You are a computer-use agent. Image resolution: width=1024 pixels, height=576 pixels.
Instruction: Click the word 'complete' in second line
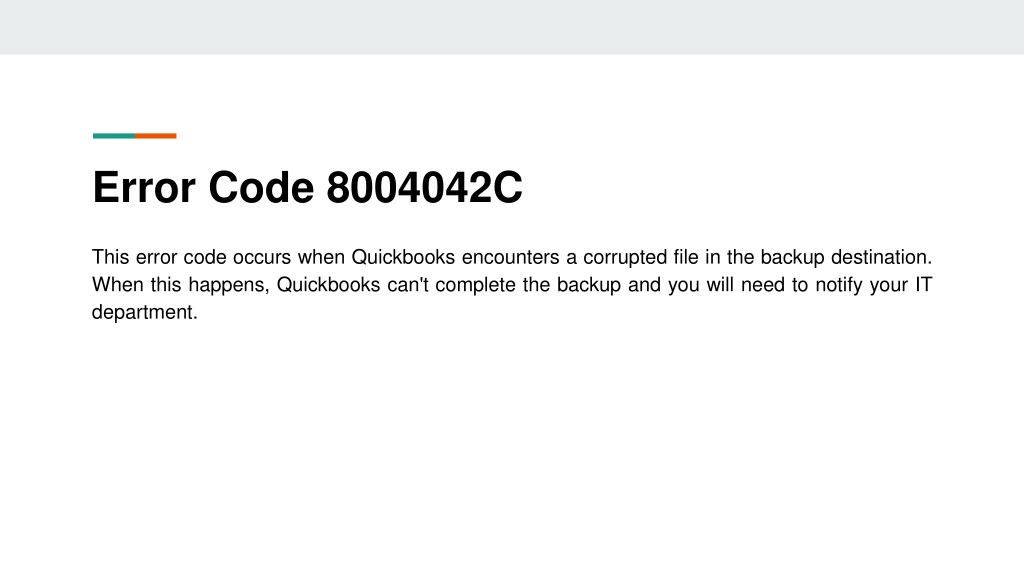click(475, 286)
